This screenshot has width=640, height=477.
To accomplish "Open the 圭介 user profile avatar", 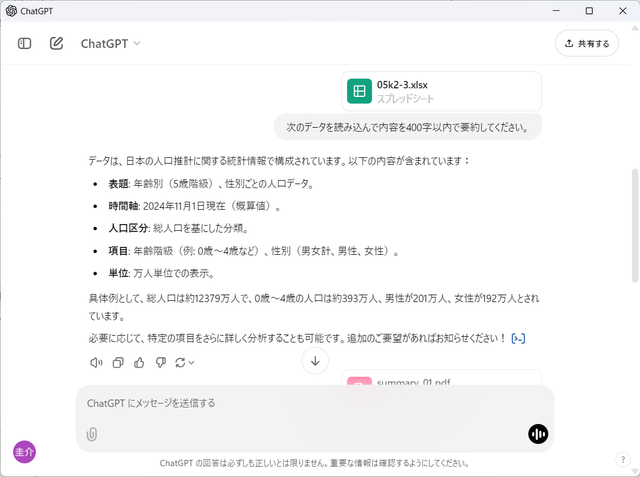I will tap(24, 452).
